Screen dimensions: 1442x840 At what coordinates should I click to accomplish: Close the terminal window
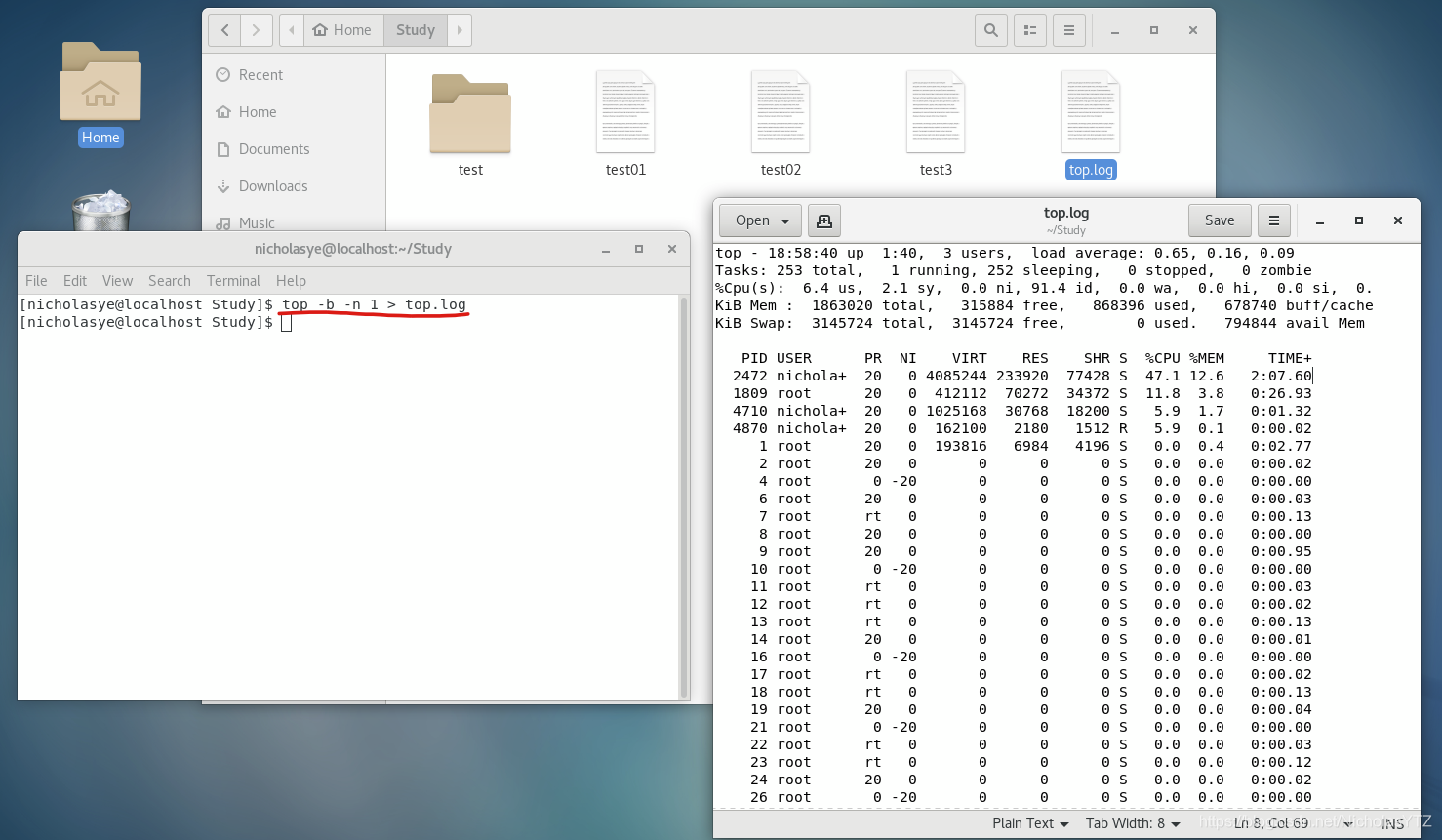pyautogui.click(x=672, y=249)
